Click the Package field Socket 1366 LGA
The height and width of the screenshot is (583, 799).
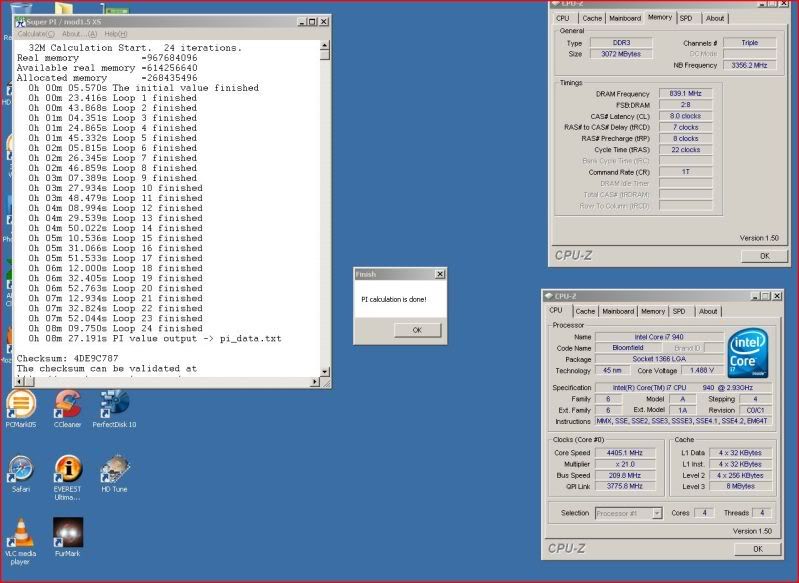(659, 359)
